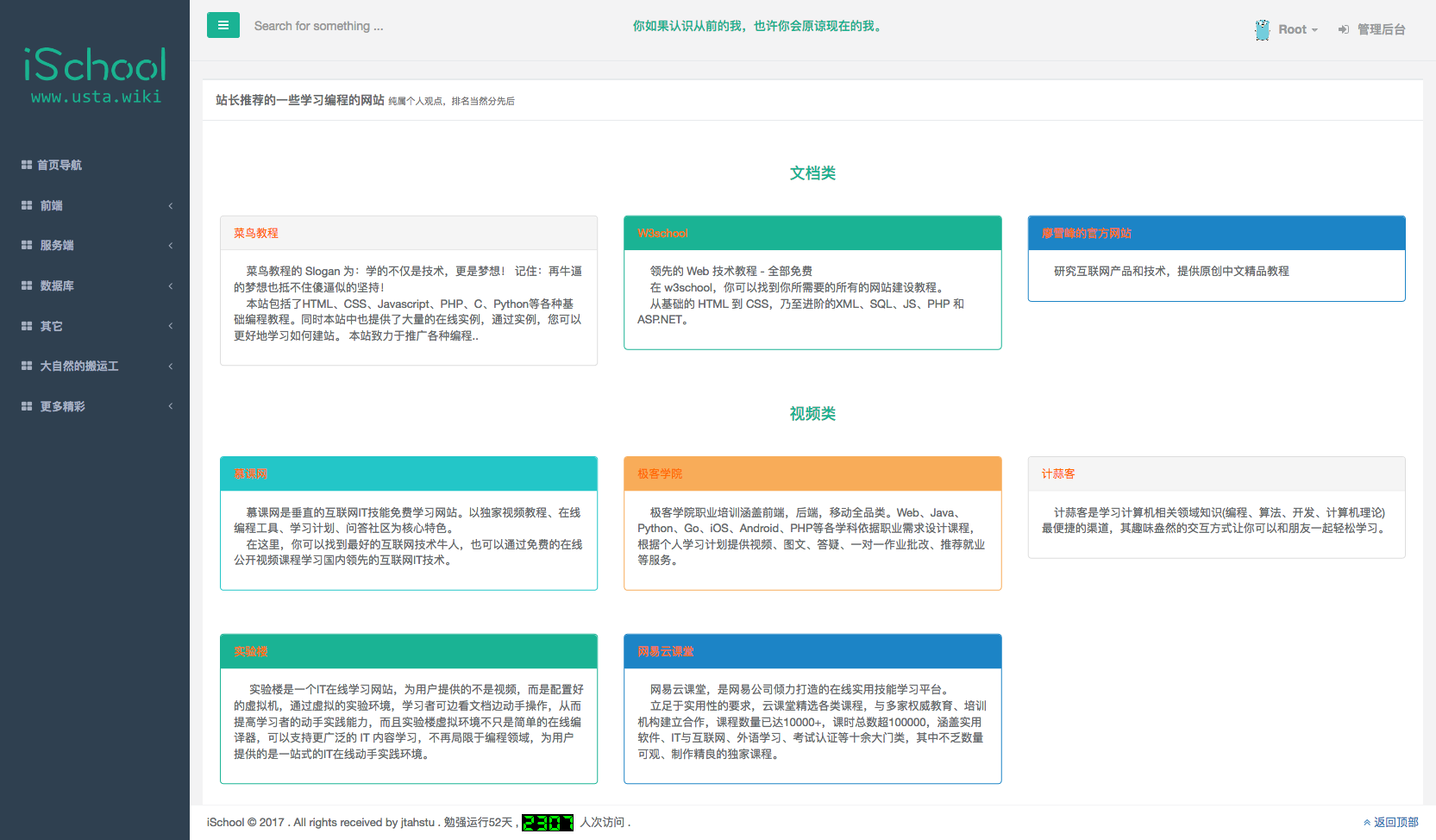Click the 人次访问 text in the footer
Viewport: 1436px width, 840px height.
(602, 823)
